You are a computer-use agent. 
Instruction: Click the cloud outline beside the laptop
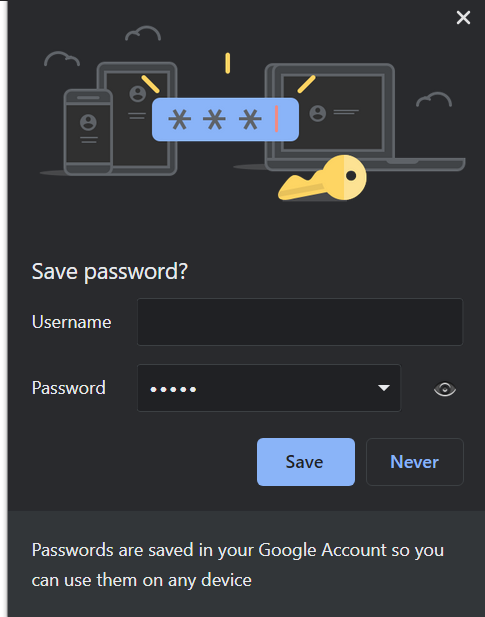pyautogui.click(x=434, y=99)
